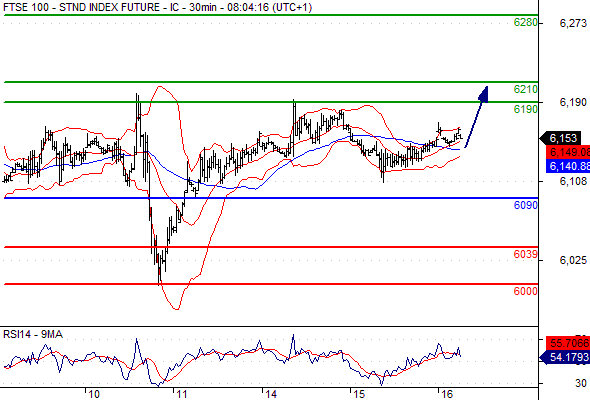Click the 6,025 price axis value

tap(573, 260)
